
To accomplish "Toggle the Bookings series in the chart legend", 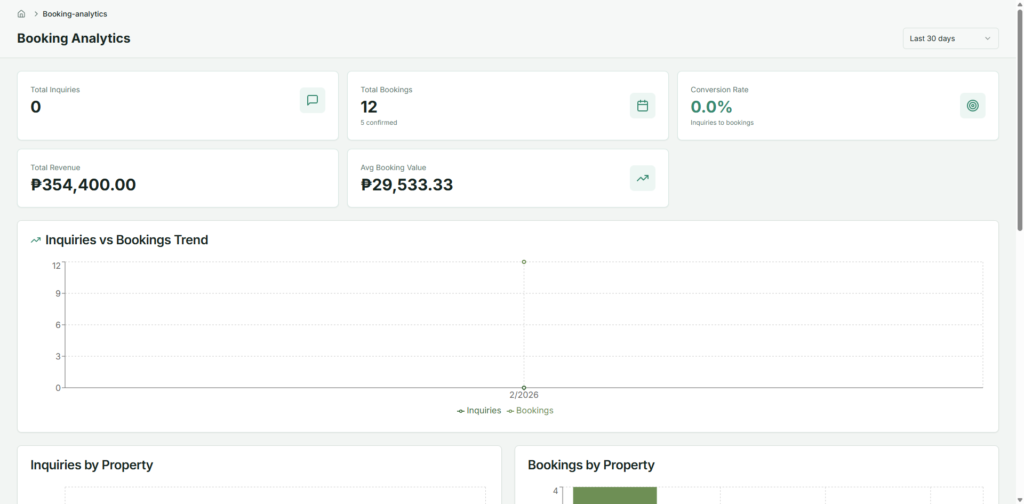I will click(530, 410).
